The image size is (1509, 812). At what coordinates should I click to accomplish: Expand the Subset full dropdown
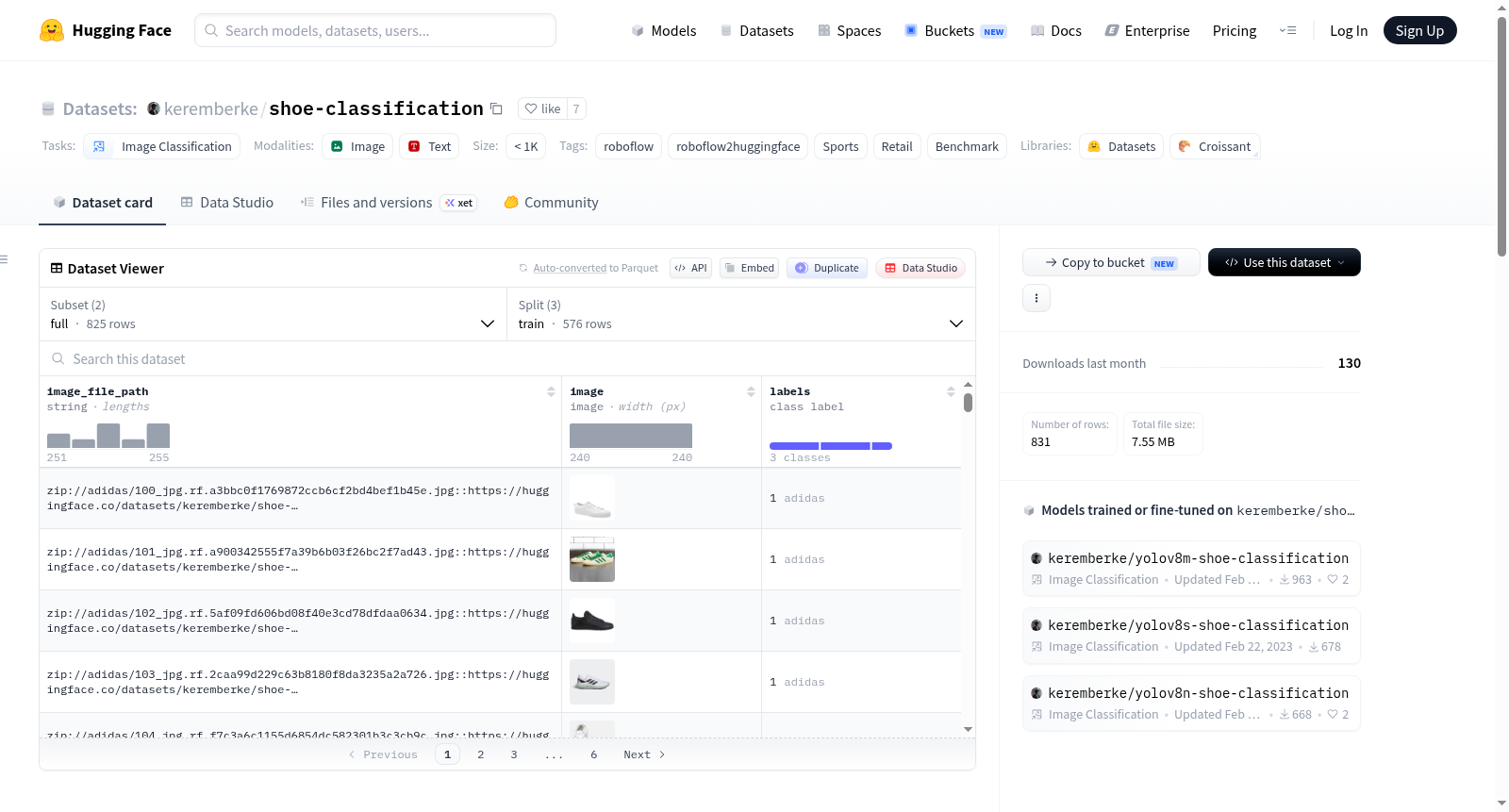tap(274, 314)
